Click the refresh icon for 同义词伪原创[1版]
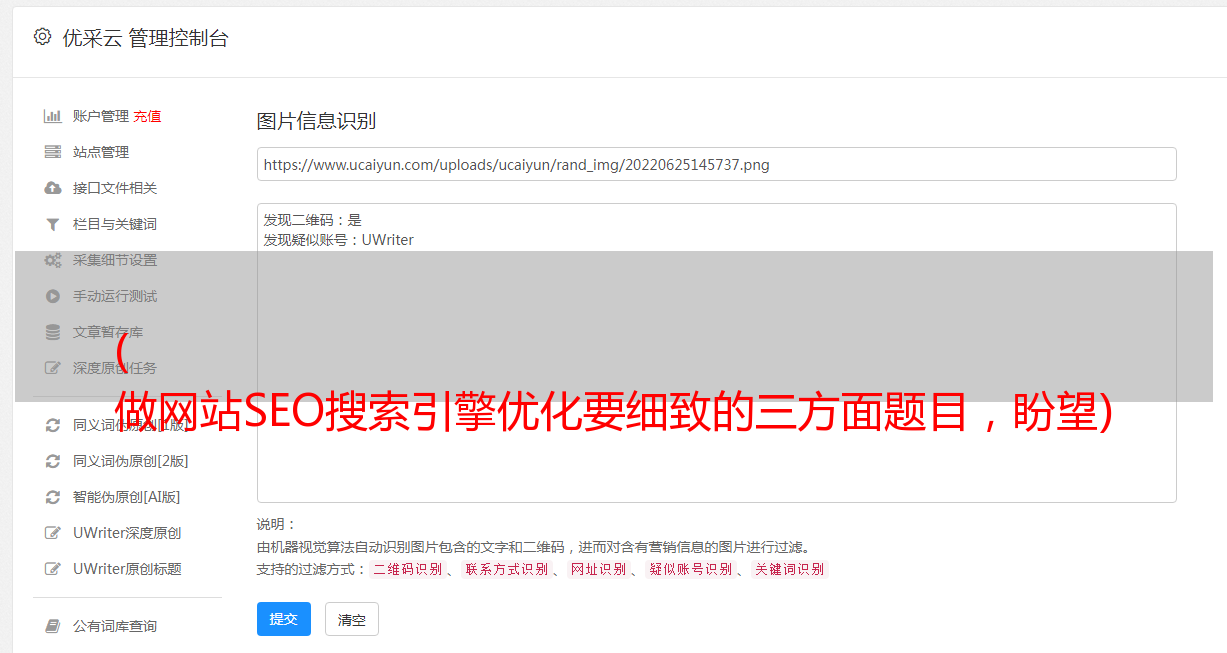 point(53,425)
